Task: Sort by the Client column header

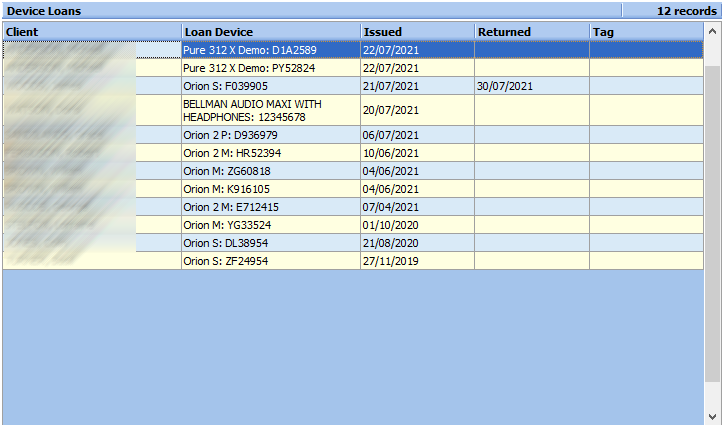Action: pos(92,32)
